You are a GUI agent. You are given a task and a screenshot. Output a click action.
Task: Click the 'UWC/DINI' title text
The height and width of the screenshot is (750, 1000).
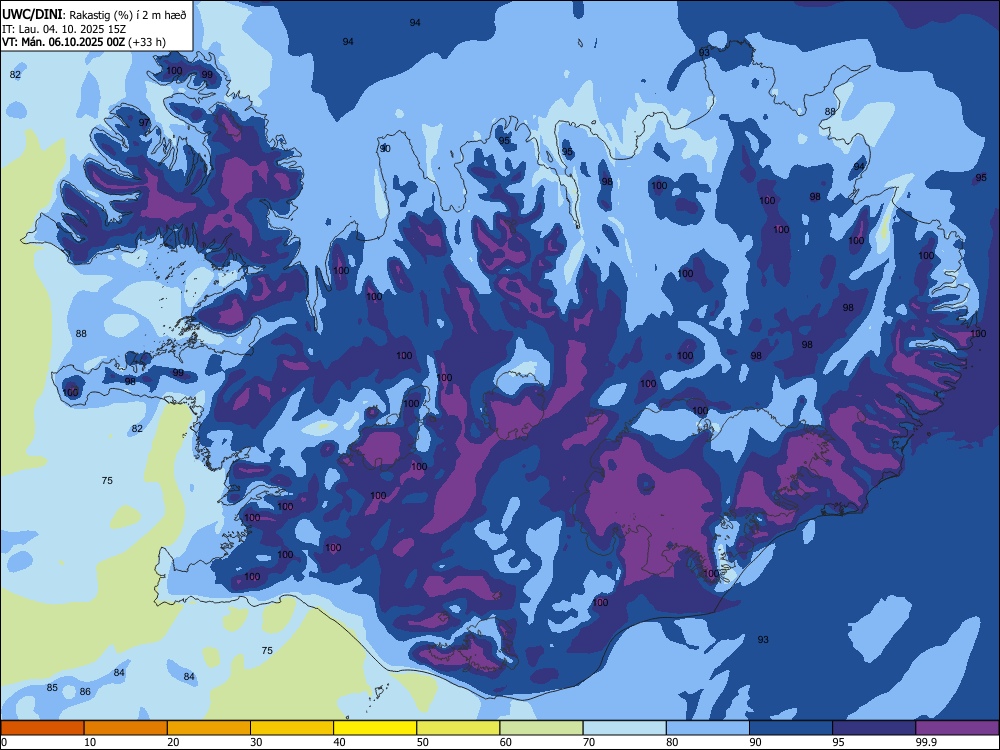pyautogui.click(x=32, y=15)
